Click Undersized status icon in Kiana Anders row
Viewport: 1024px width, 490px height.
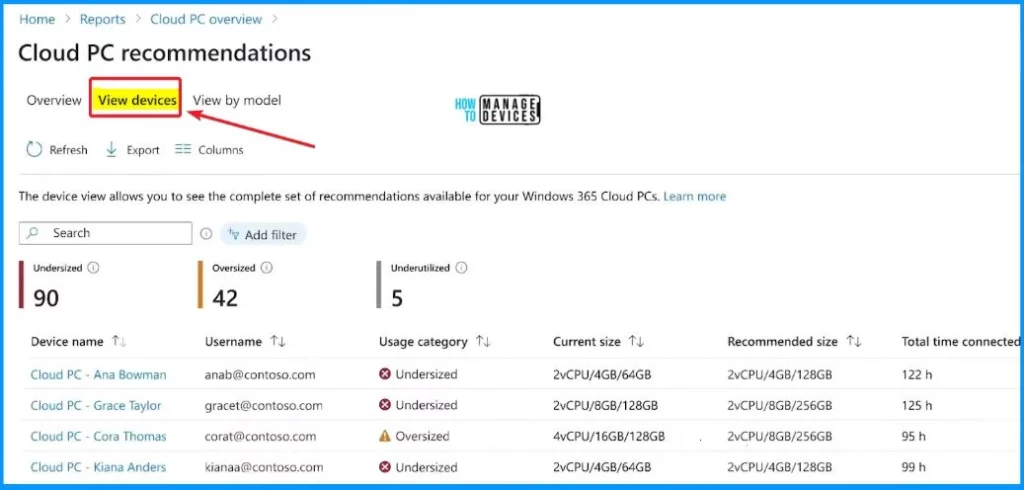(385, 466)
